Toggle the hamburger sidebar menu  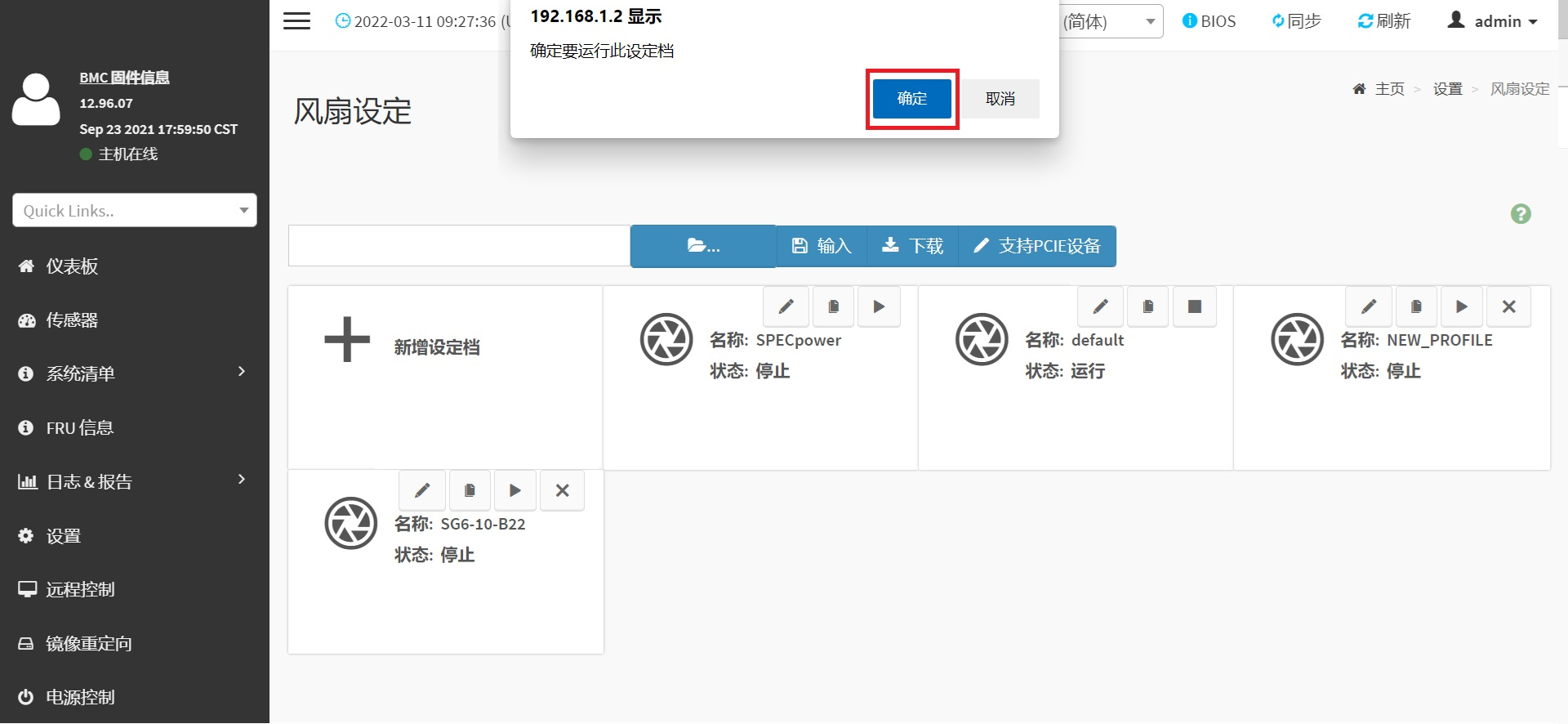[x=296, y=21]
